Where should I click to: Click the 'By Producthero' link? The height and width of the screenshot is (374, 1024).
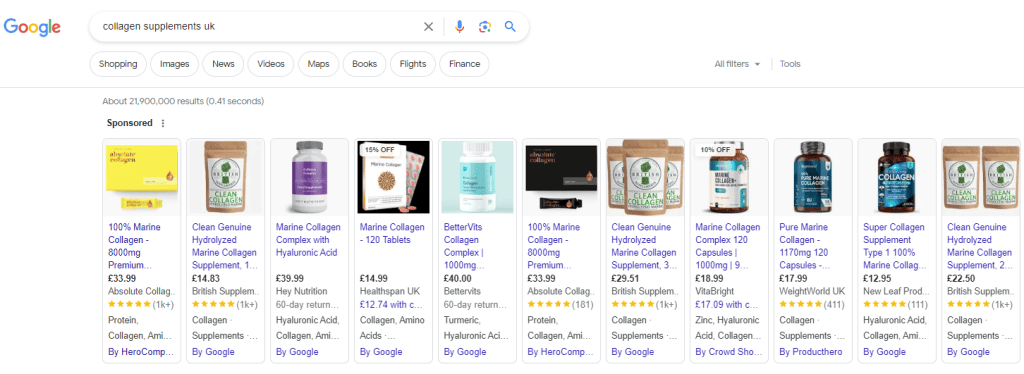[810, 352]
